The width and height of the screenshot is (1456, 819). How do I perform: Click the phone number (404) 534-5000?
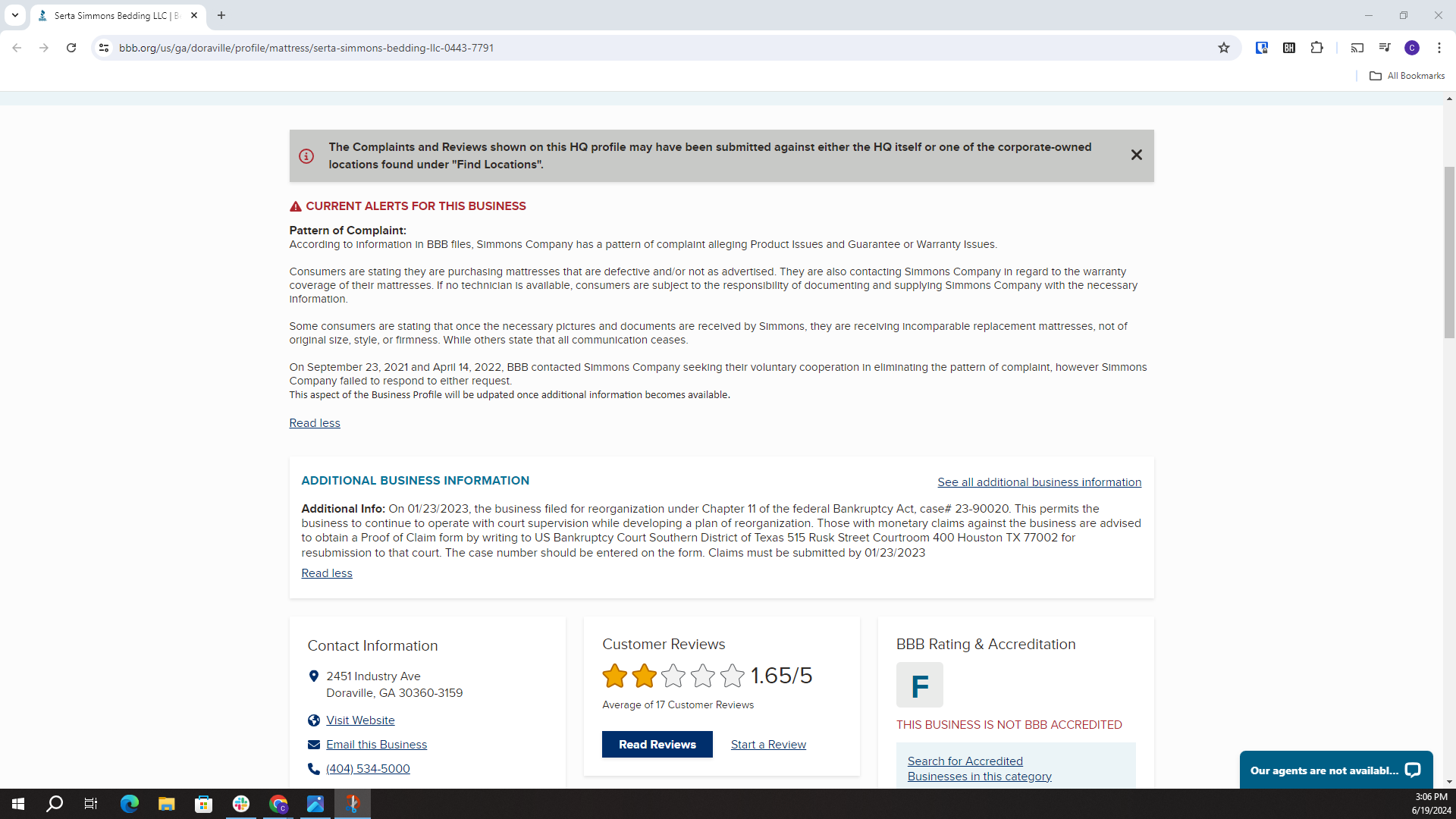pos(368,769)
